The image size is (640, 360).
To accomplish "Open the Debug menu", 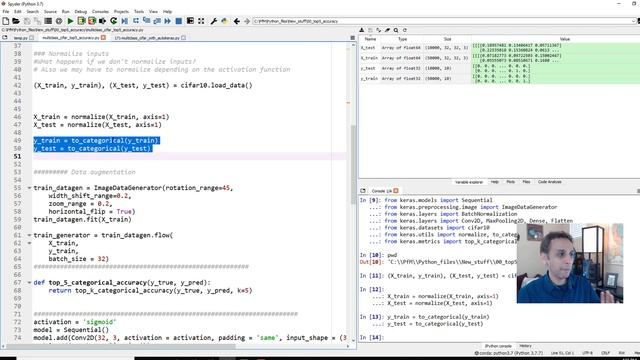I will (x=81, y=11).
